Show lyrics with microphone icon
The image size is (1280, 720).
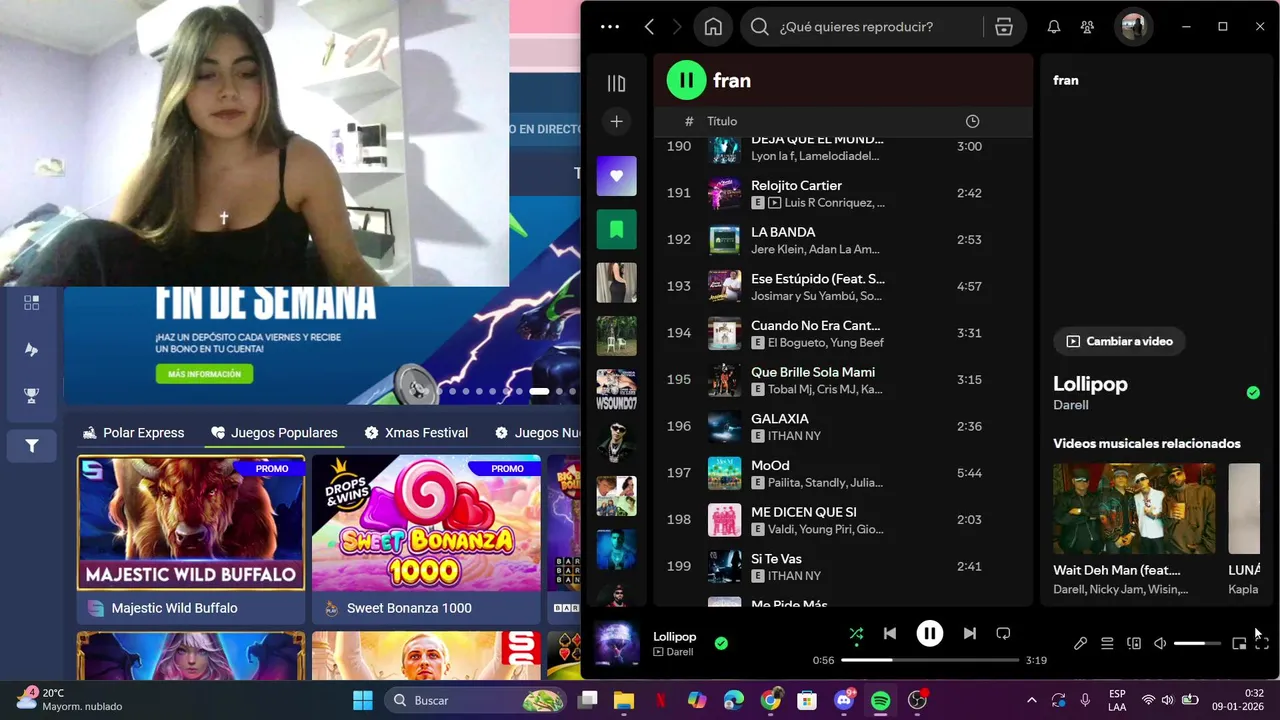tap(1080, 643)
